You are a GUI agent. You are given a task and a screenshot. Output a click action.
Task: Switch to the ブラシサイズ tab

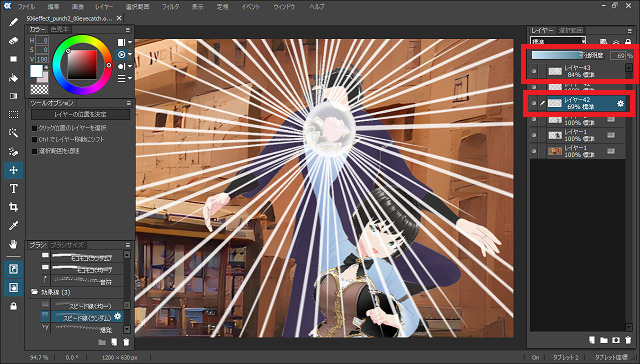click(x=67, y=245)
